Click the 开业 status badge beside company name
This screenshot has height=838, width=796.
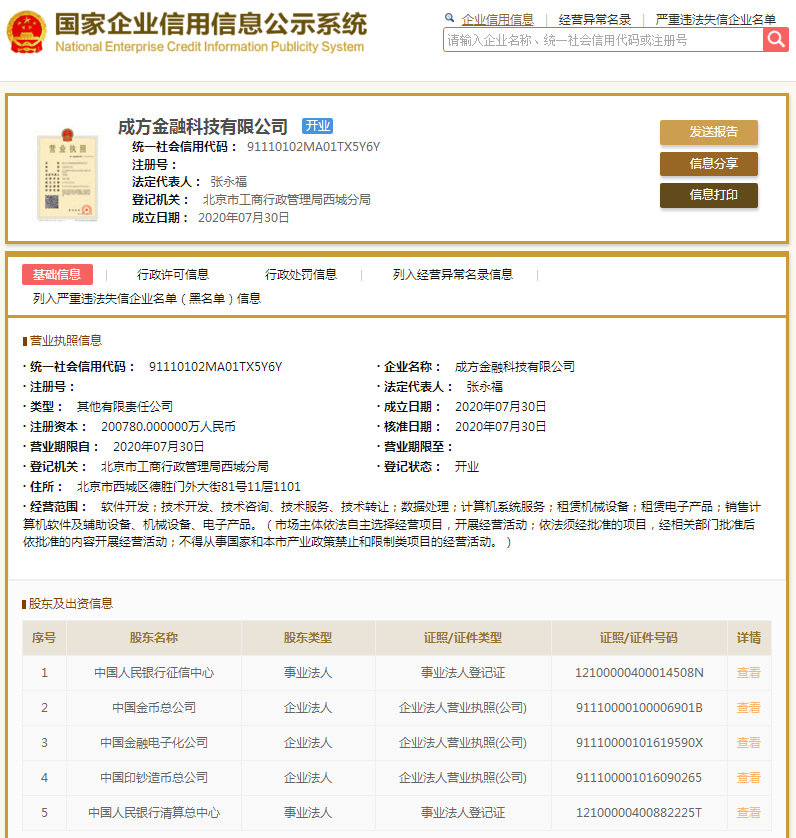[x=318, y=126]
